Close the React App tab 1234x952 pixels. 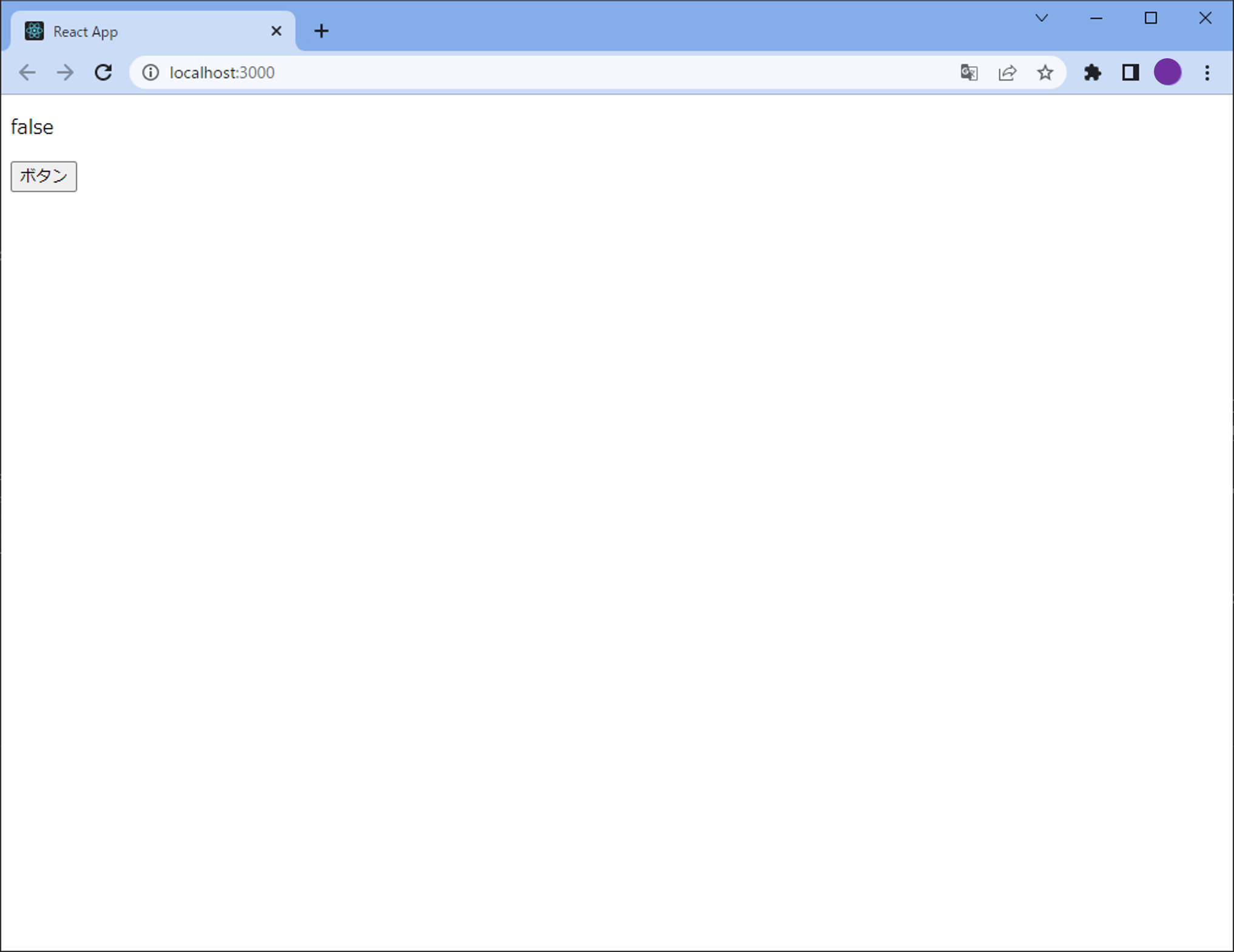[276, 31]
